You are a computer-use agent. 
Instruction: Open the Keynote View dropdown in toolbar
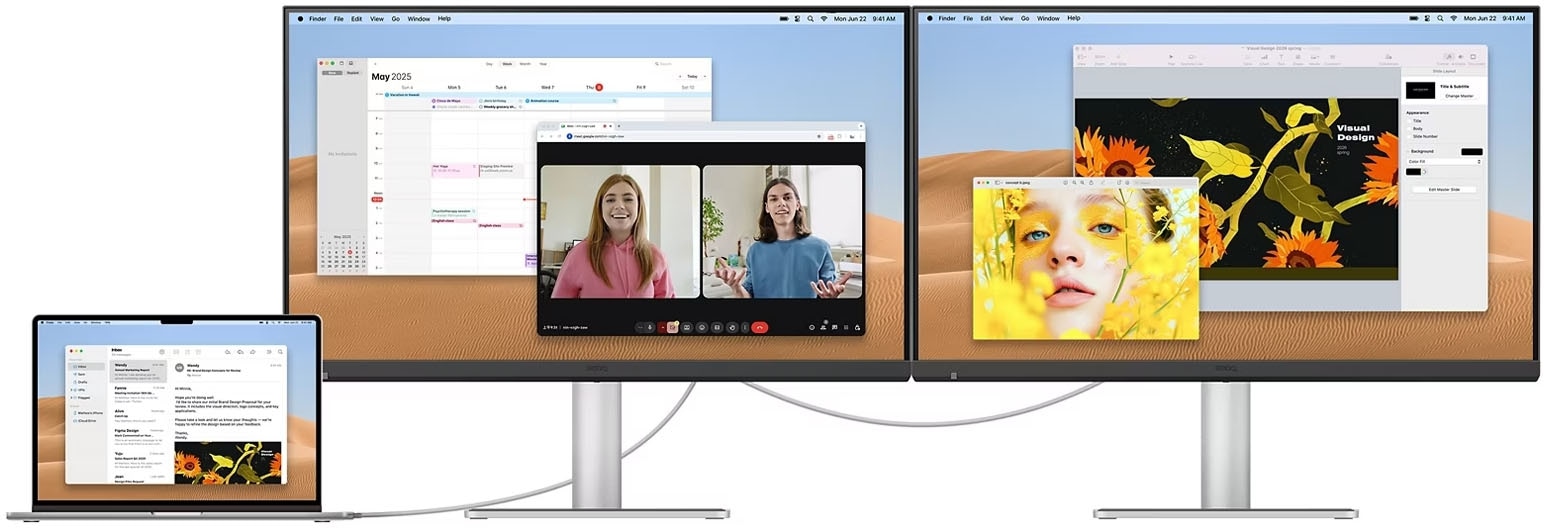1081,58
